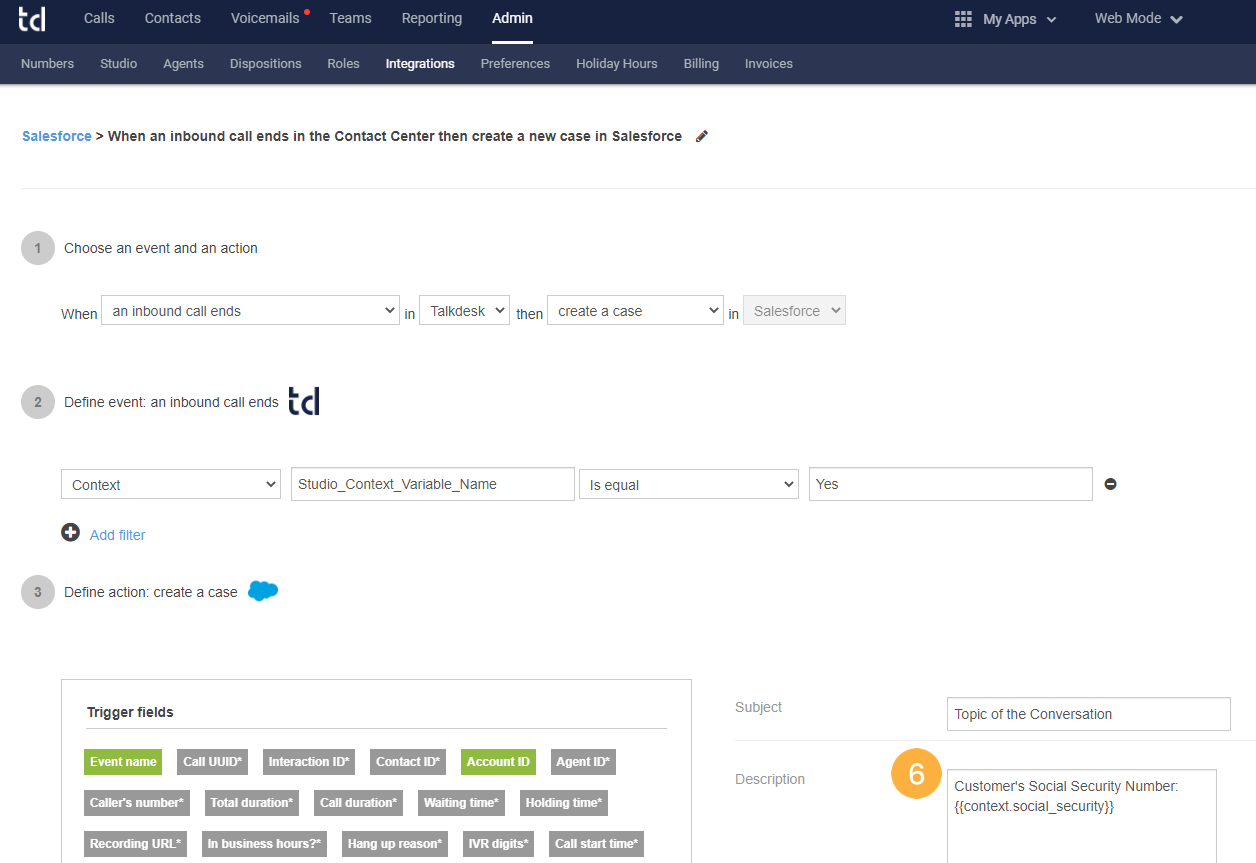Open the Integrations admin submenu
This screenshot has width=1256, height=863.
pos(420,64)
